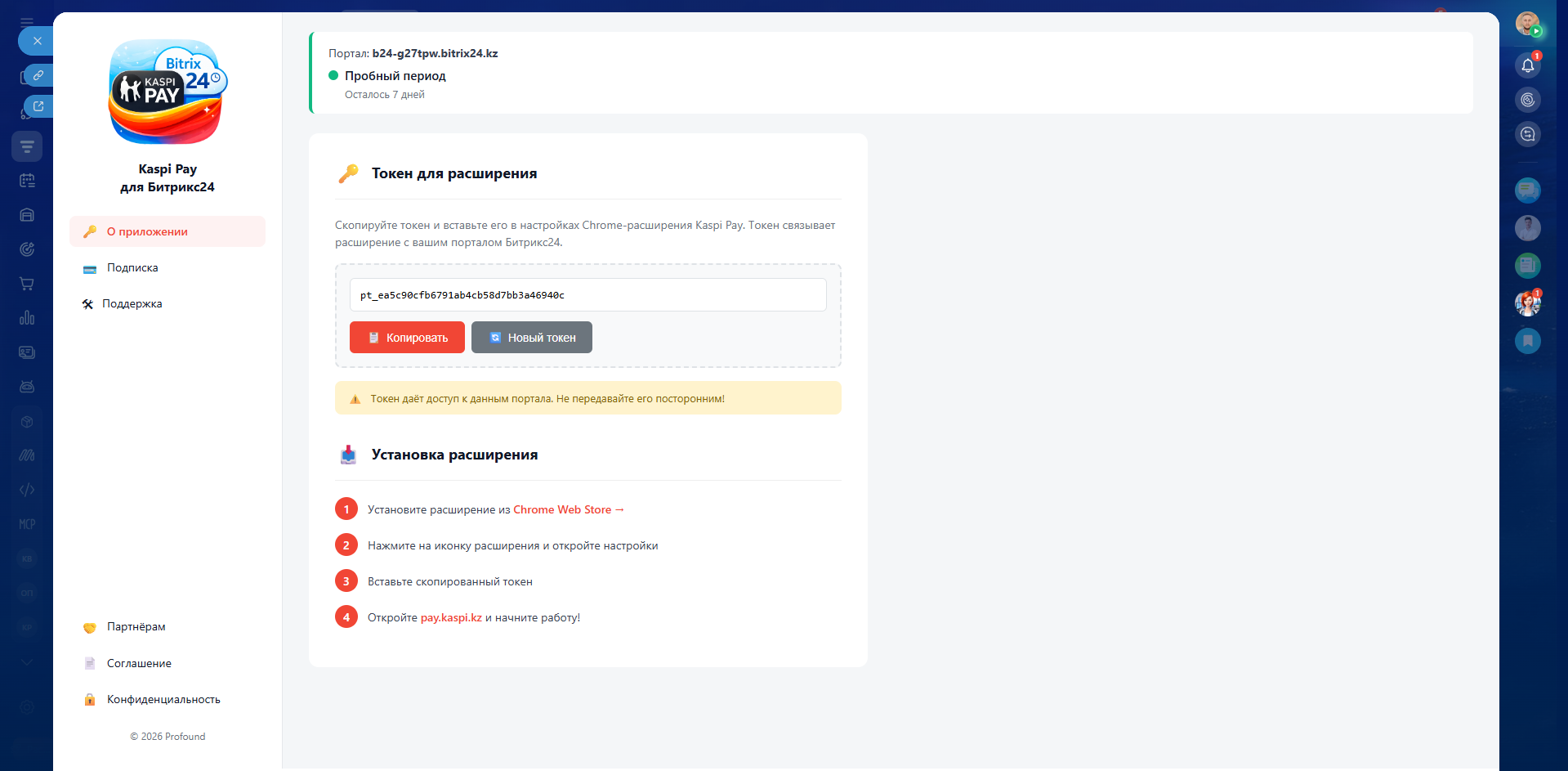
Task: Select the О приложении menu item
Action: (168, 231)
